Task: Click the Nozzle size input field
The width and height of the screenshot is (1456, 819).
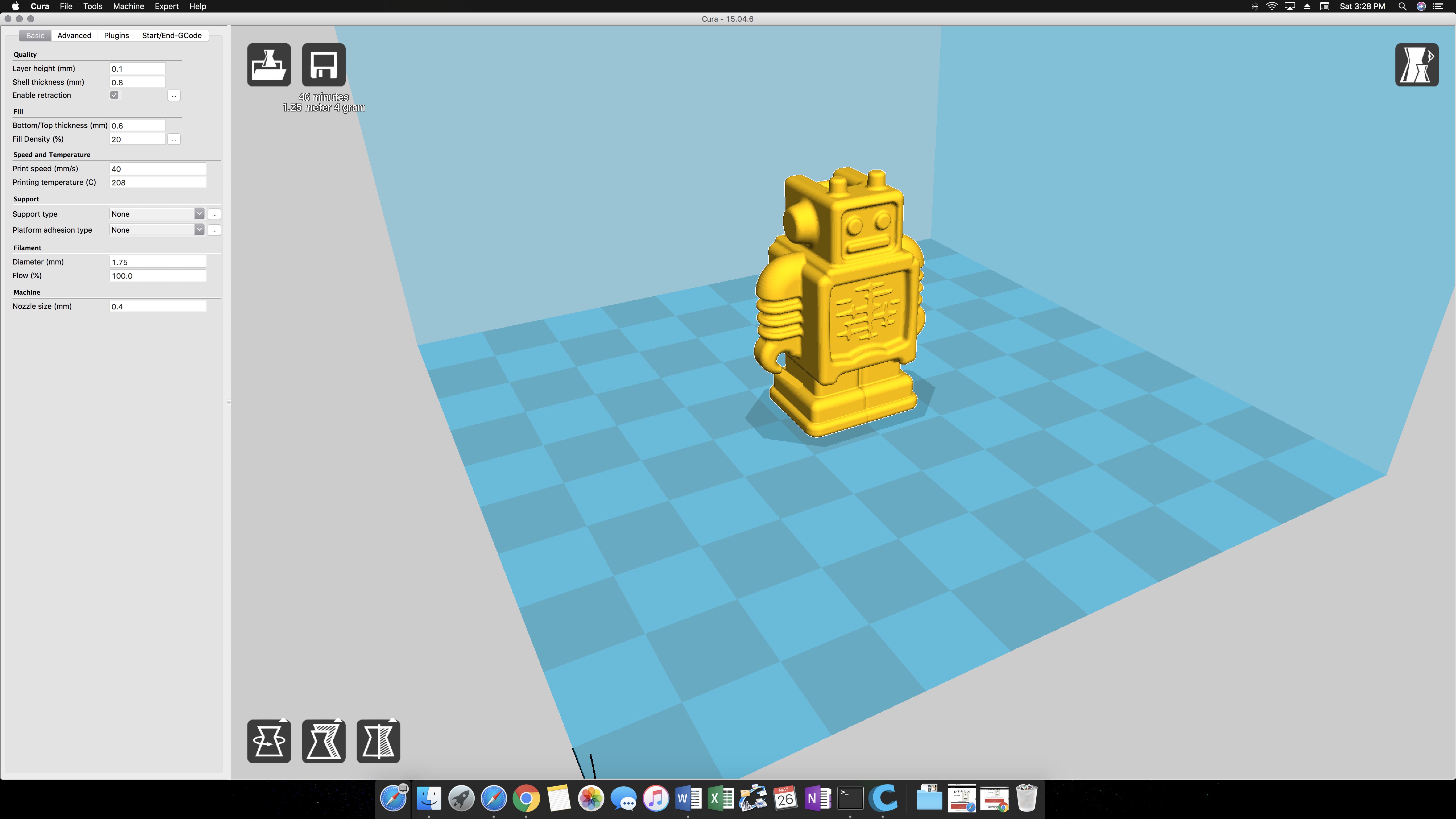Action: point(158,306)
